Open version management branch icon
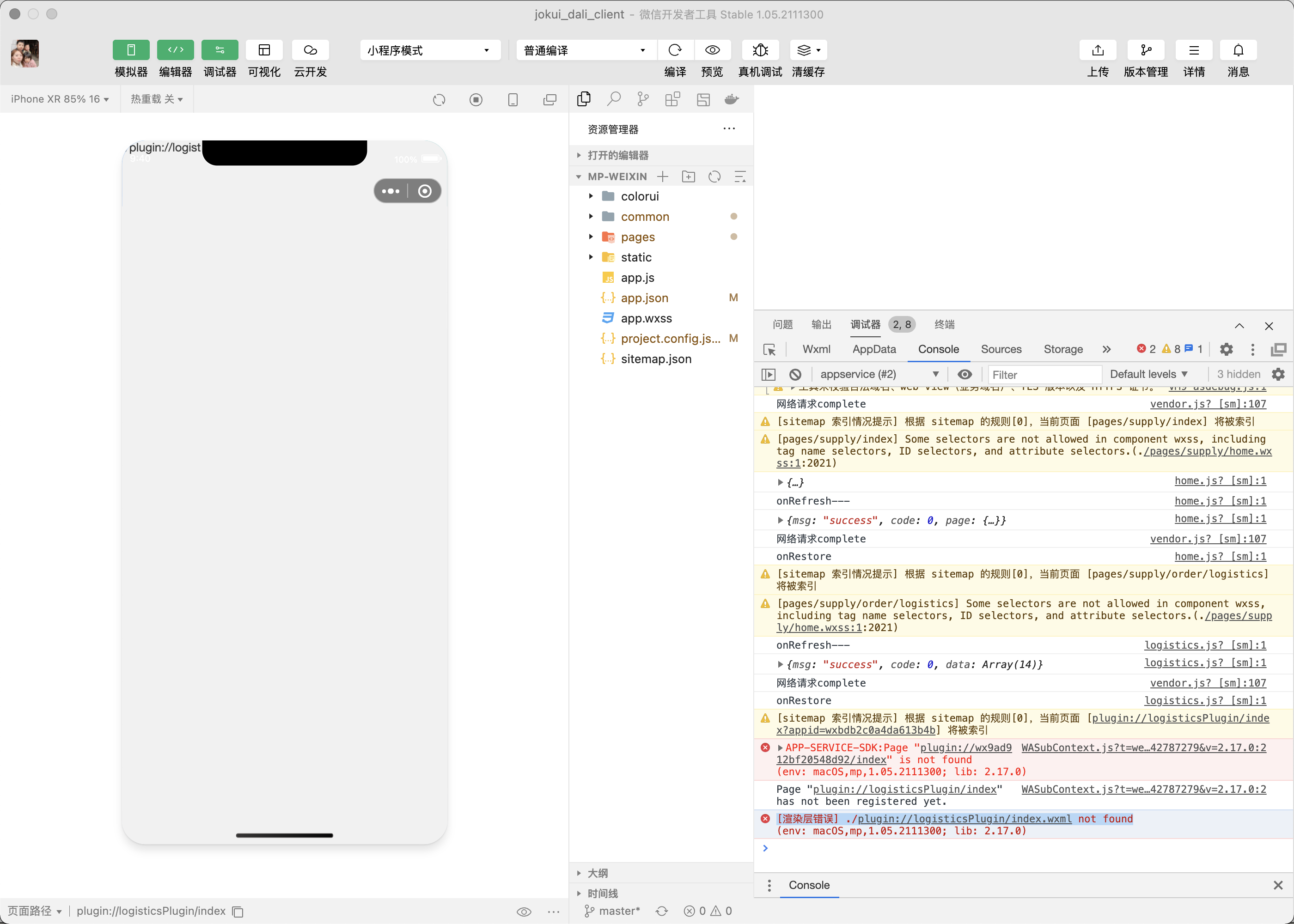 click(x=1146, y=50)
